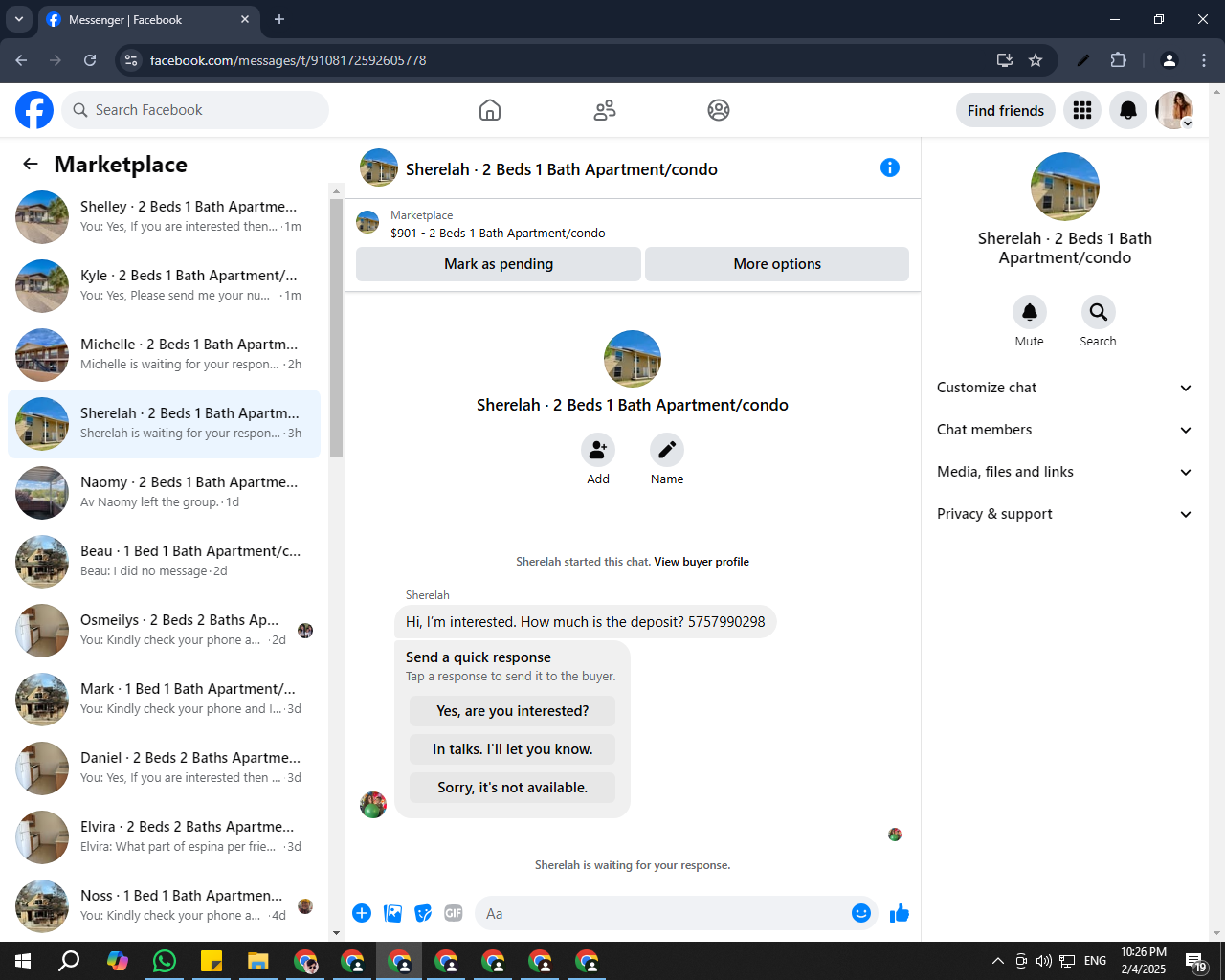Choose a sticker

tap(423, 913)
